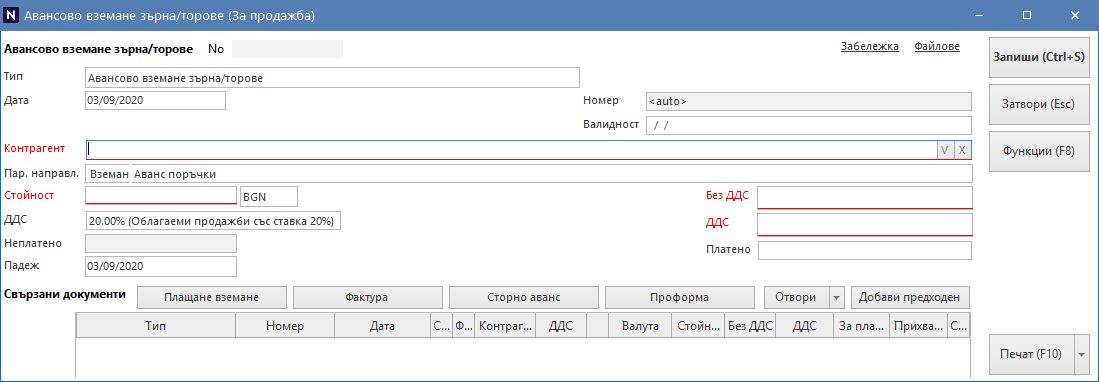1099x382 pixels.
Task: Focus the ДДС amount field on right
Action: coord(865,226)
